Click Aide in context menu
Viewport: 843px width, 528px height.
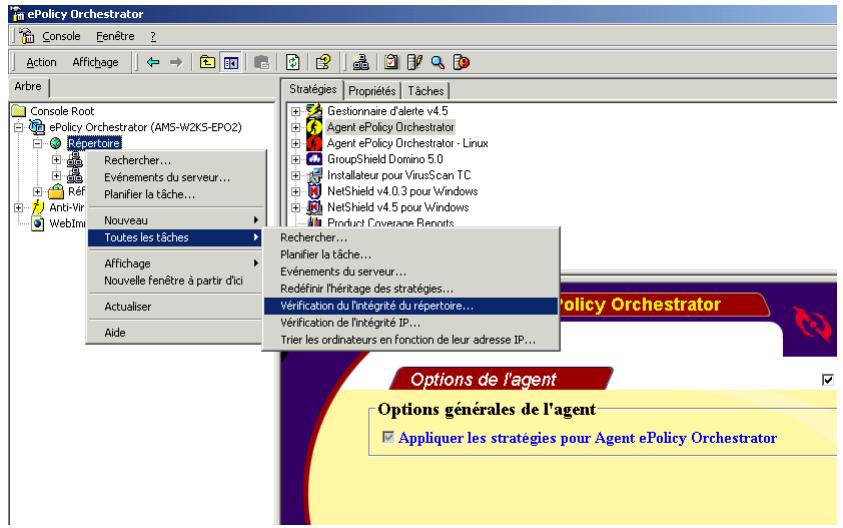click(176, 332)
